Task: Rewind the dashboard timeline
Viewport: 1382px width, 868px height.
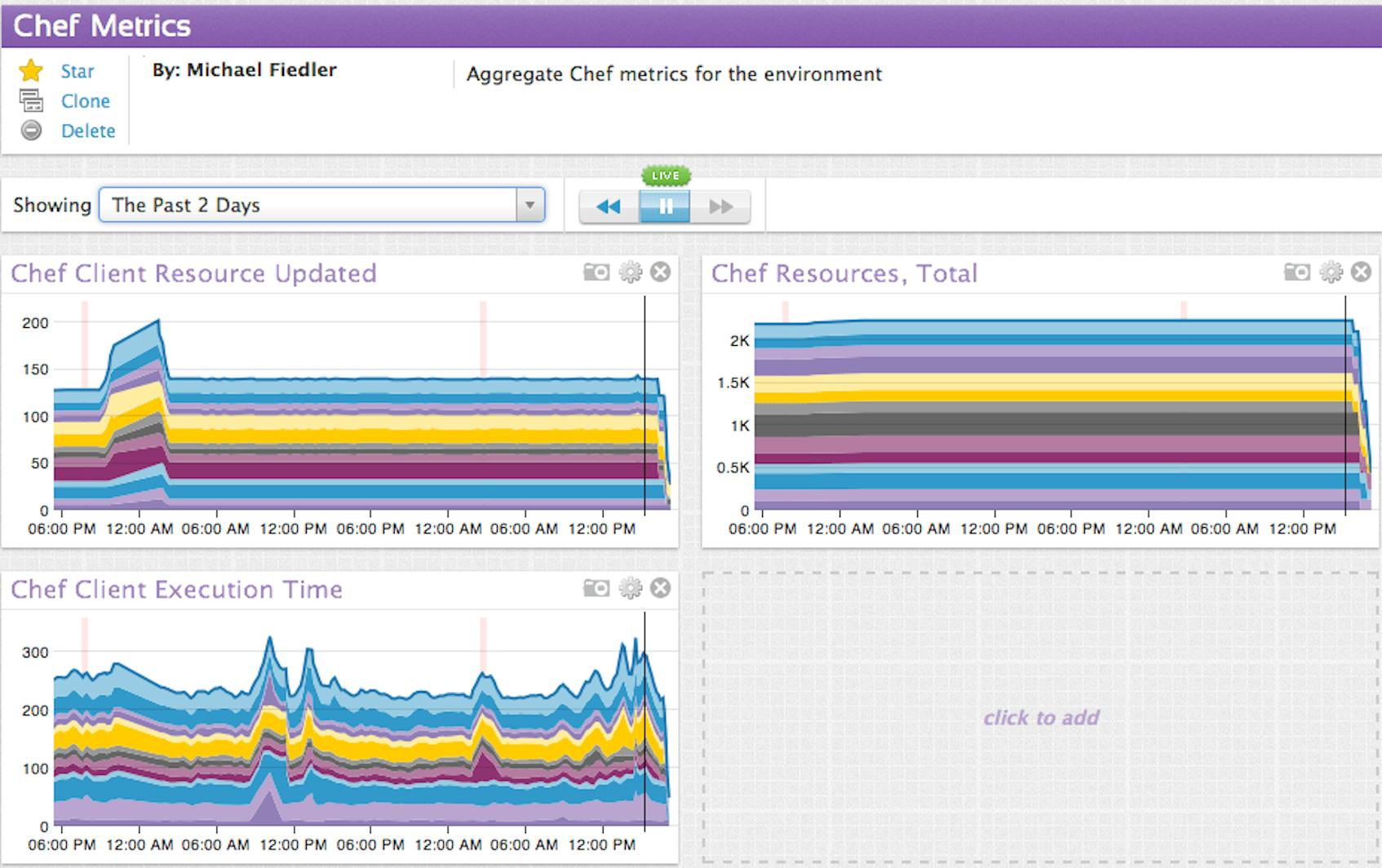Action: pos(609,206)
